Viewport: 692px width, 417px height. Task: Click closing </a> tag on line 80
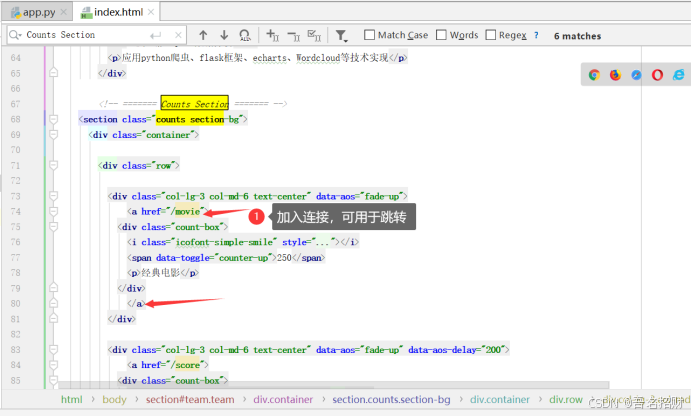tap(136, 303)
